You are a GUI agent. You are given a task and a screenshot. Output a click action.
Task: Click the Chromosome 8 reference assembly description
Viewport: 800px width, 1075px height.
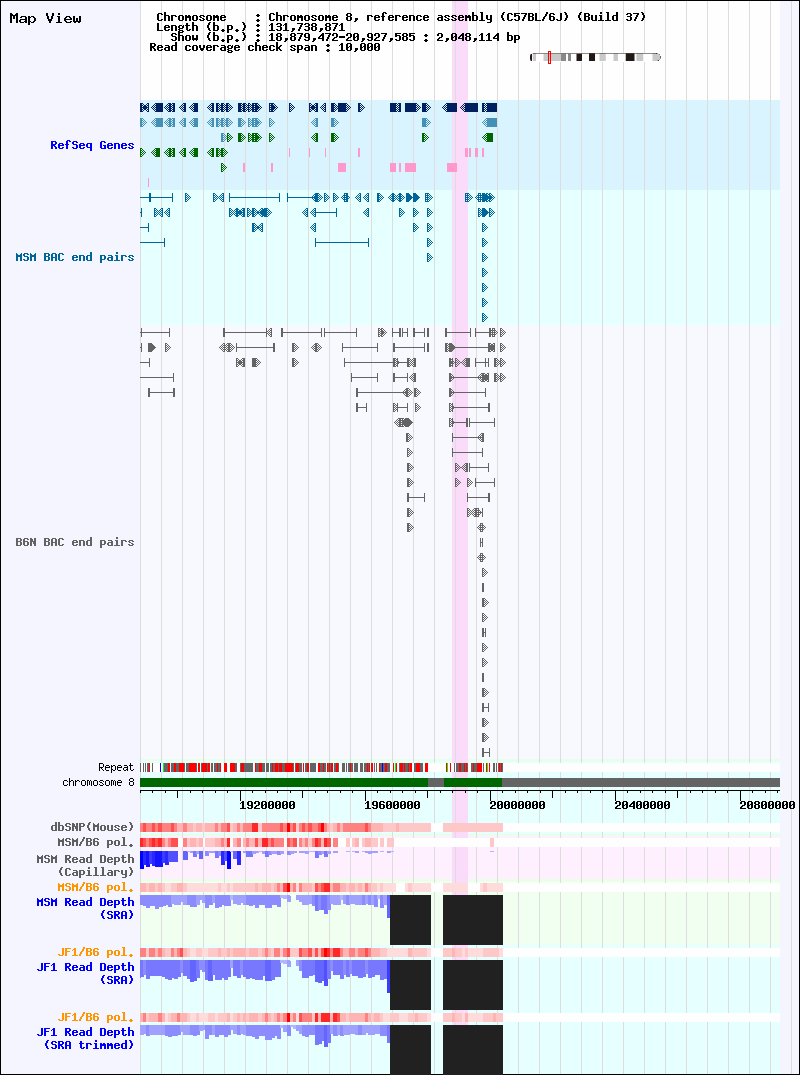[457, 17]
